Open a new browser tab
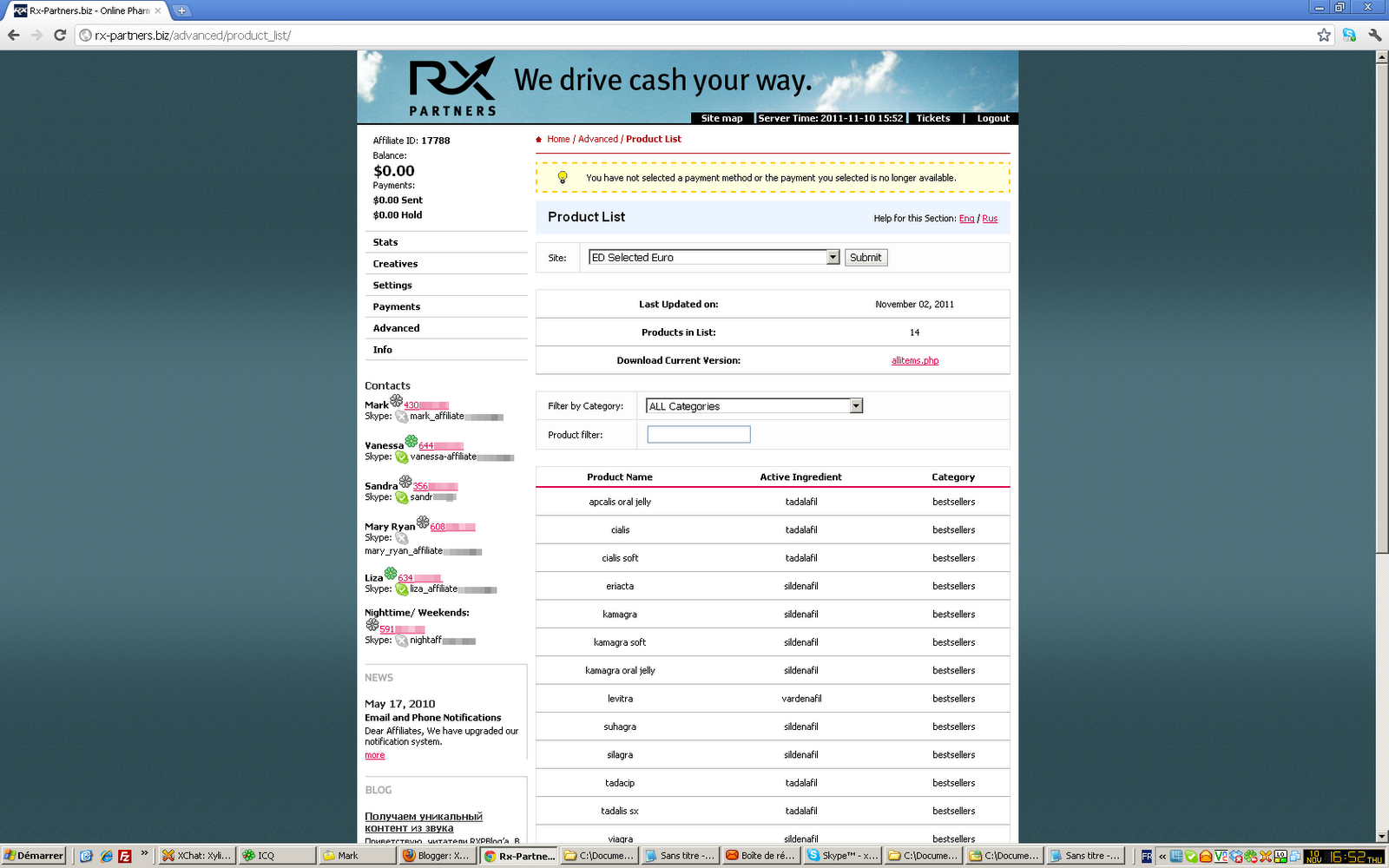Viewport: 1389px width, 868px height. pyautogui.click(x=181, y=11)
